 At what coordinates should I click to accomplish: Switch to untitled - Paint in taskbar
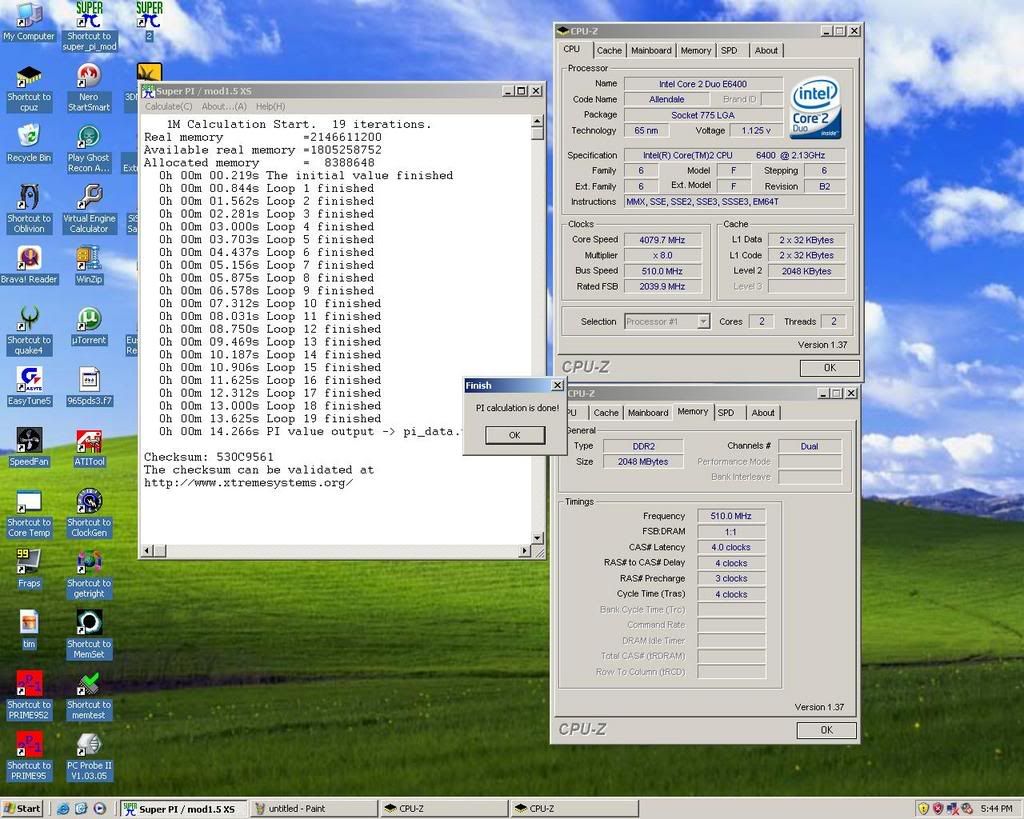(311, 808)
